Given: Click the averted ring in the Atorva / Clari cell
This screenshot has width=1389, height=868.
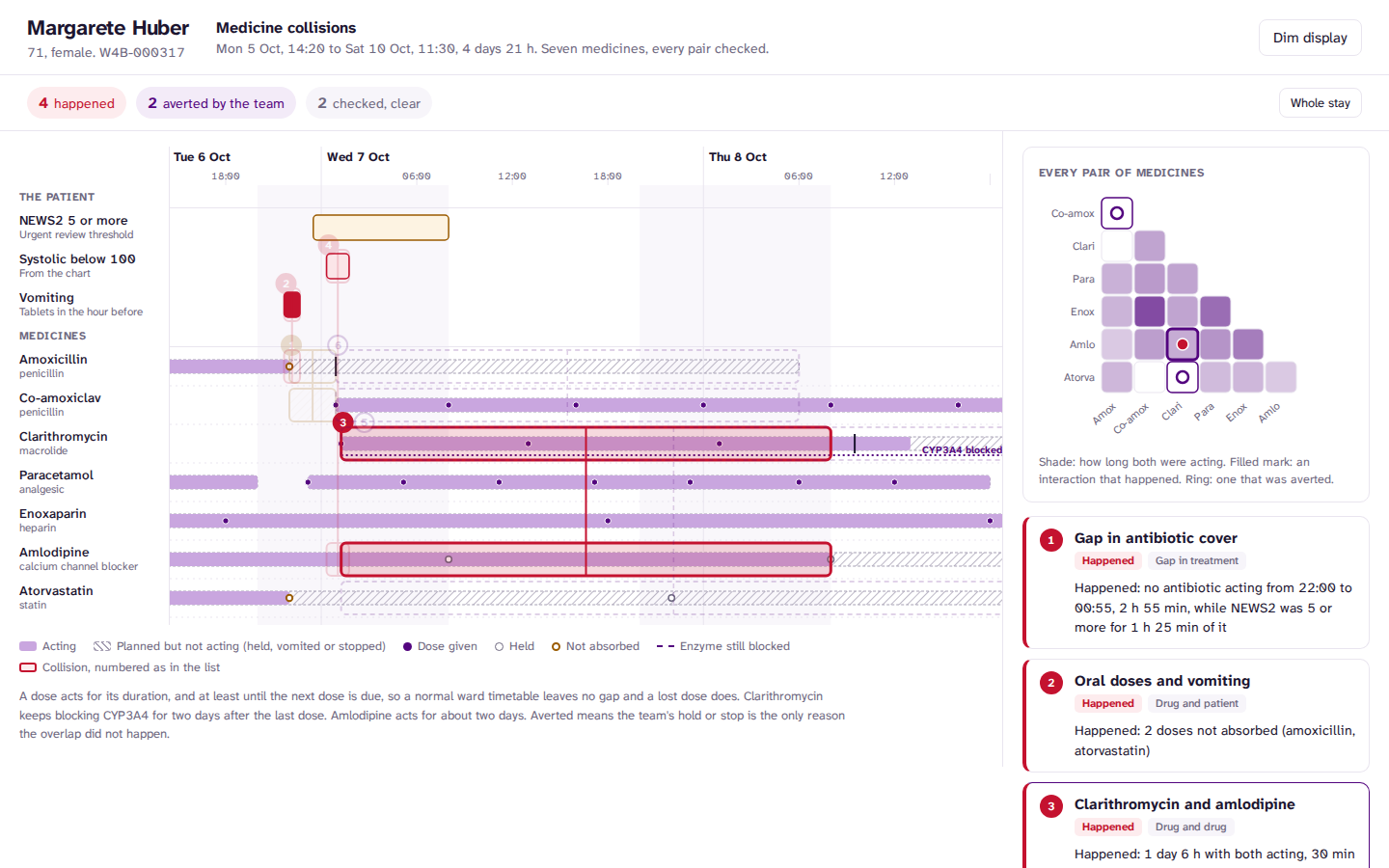Looking at the screenshot, I should pos(1183,377).
